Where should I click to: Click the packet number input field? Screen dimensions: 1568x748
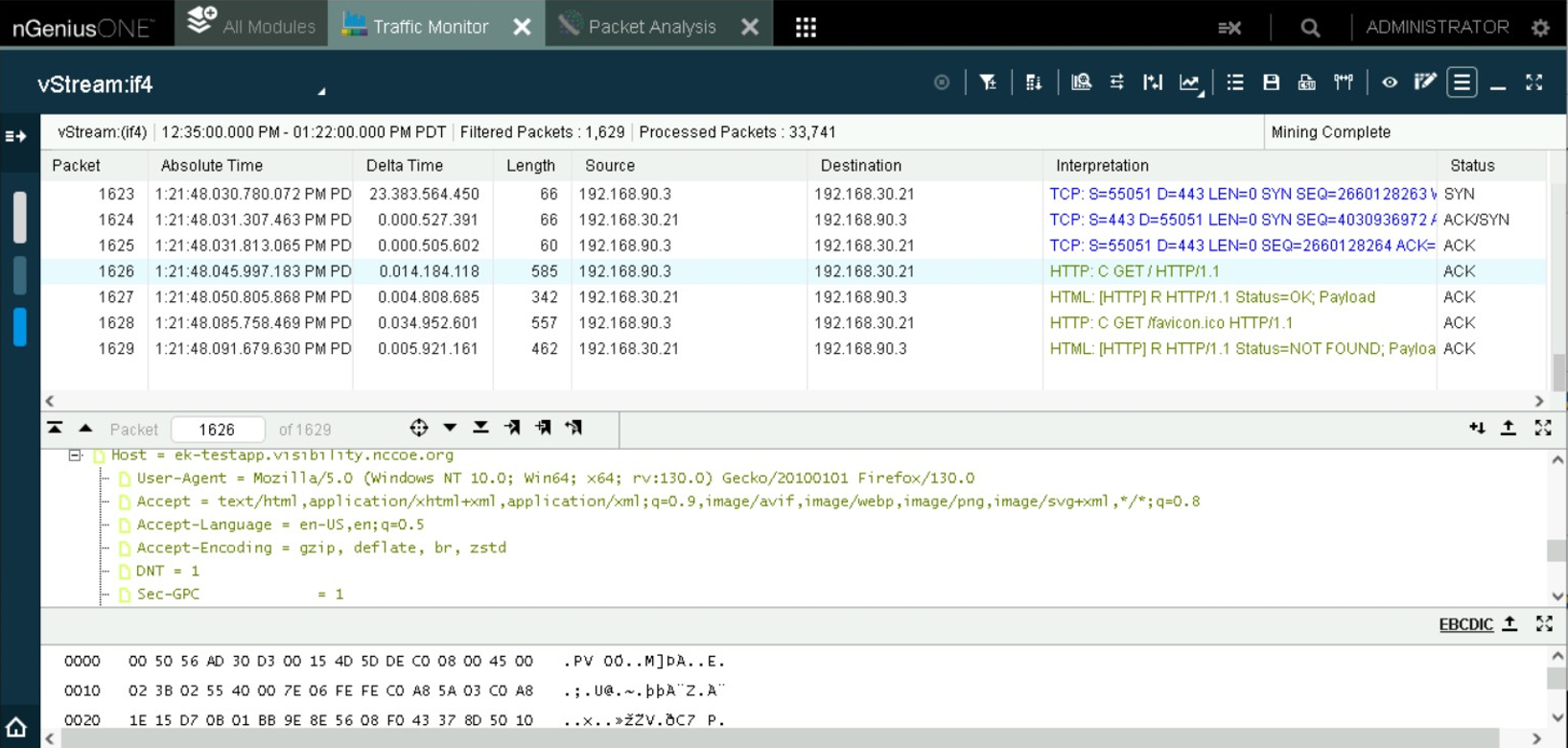pyautogui.click(x=218, y=430)
